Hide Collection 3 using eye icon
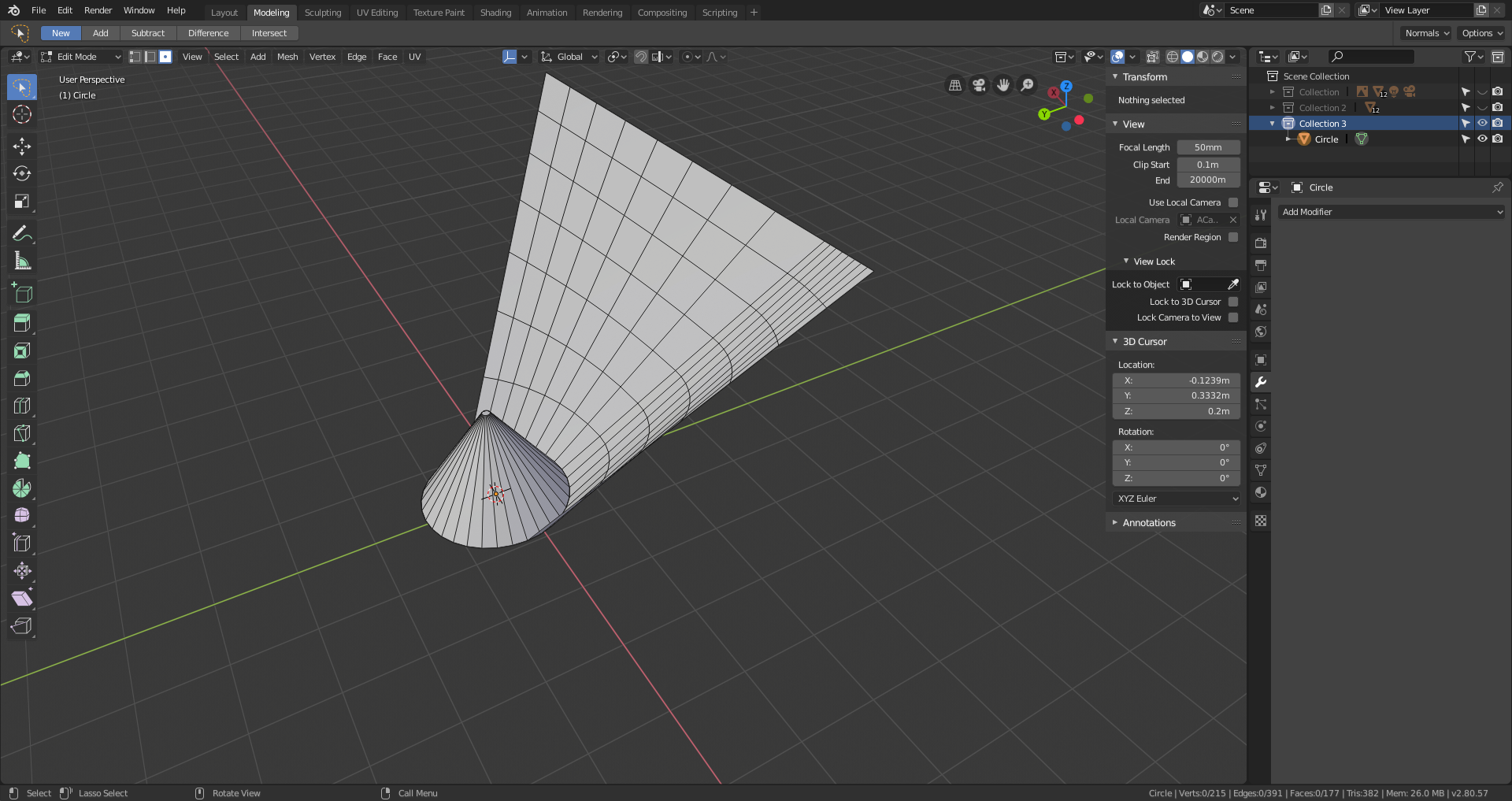The width and height of the screenshot is (1512, 801). 1482,123
